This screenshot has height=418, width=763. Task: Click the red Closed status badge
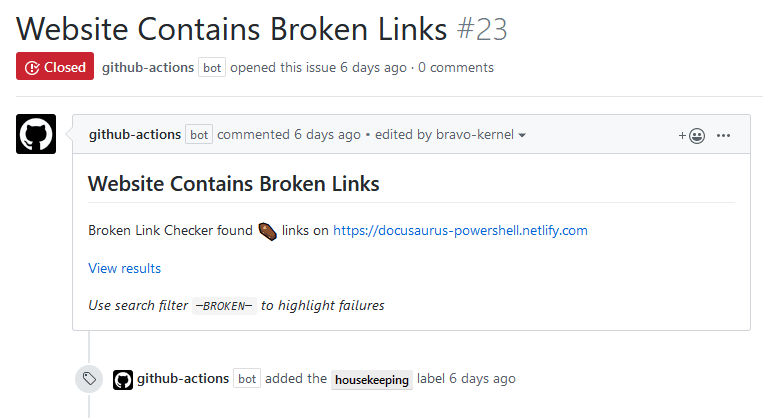pos(55,67)
